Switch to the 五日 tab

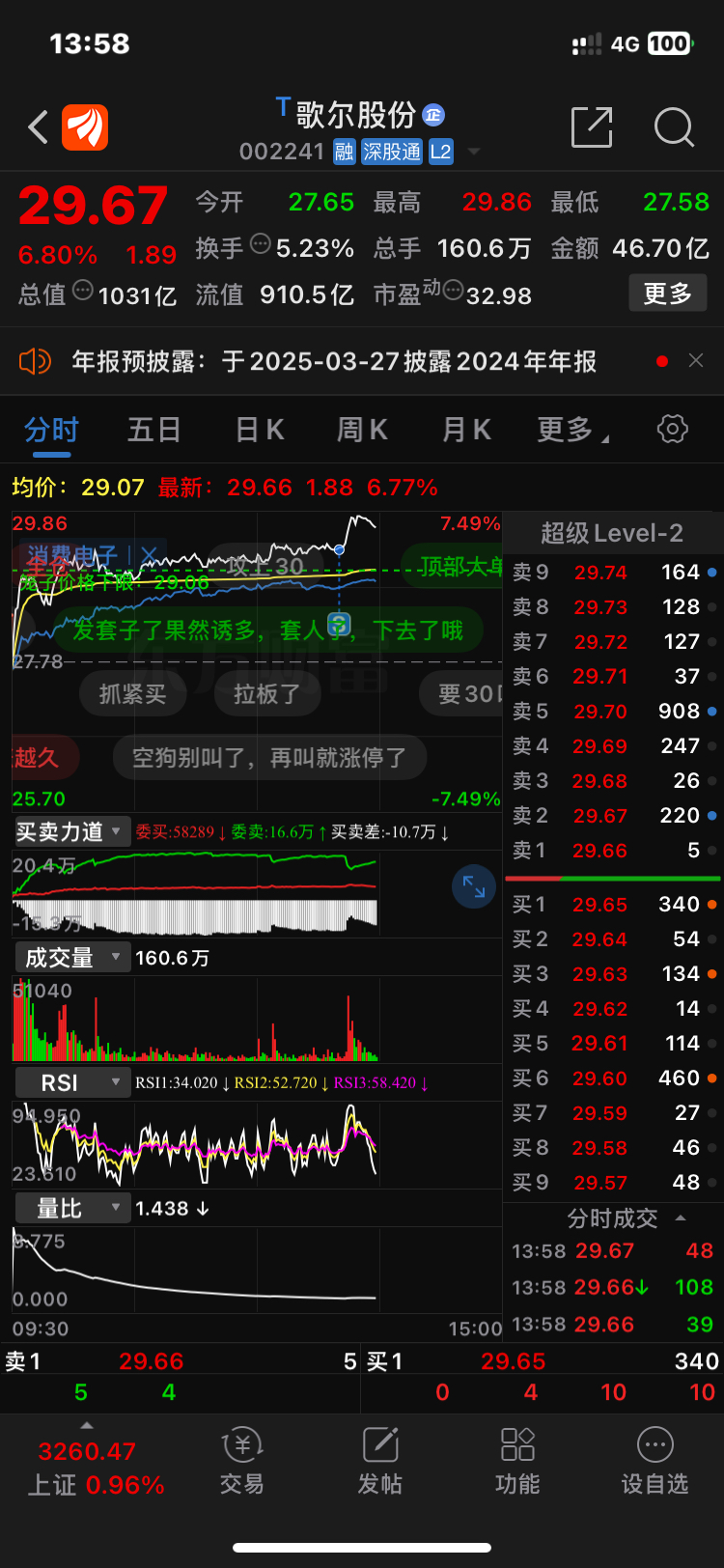(x=154, y=430)
